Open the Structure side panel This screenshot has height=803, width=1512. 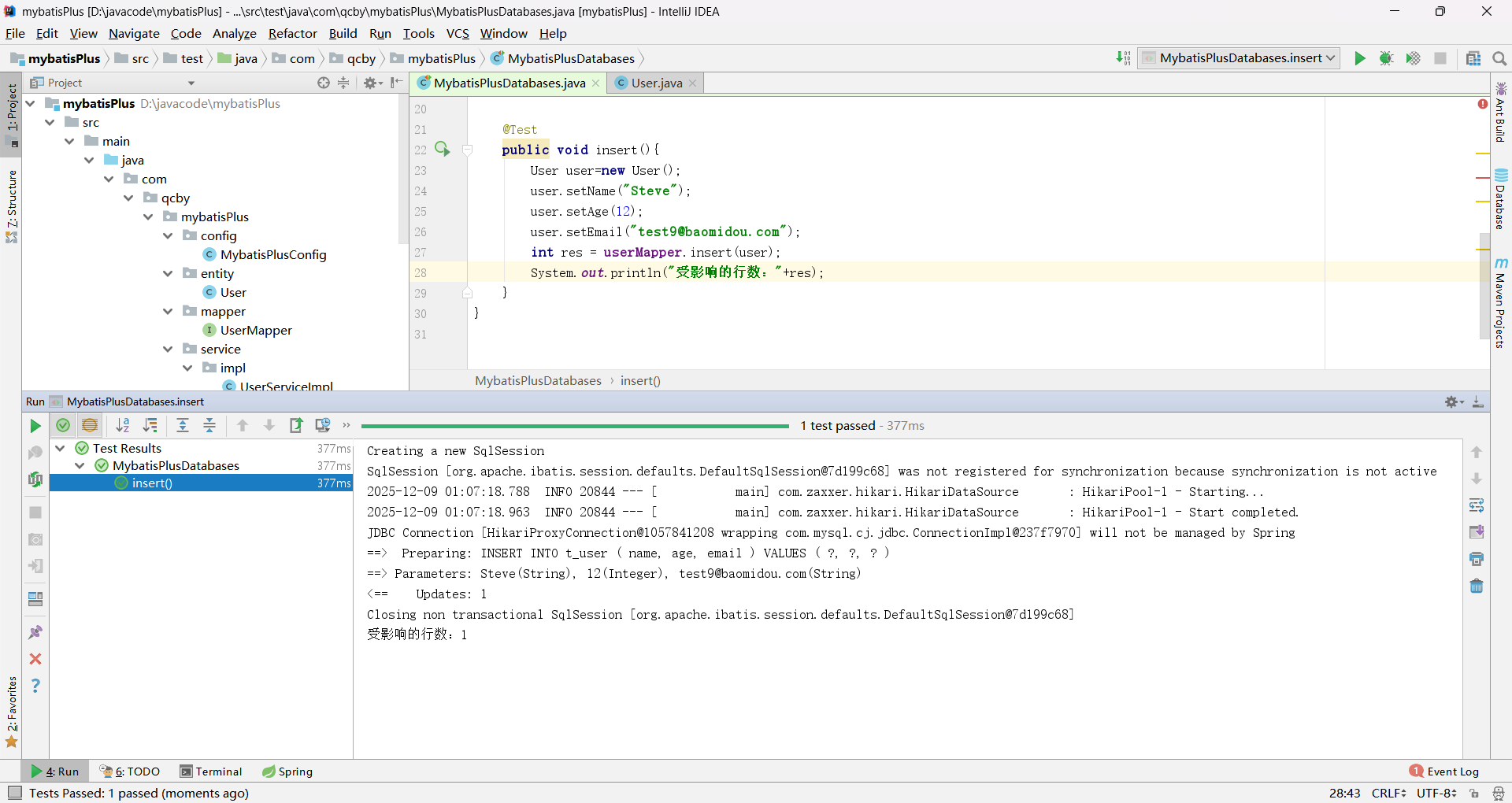tap(11, 206)
